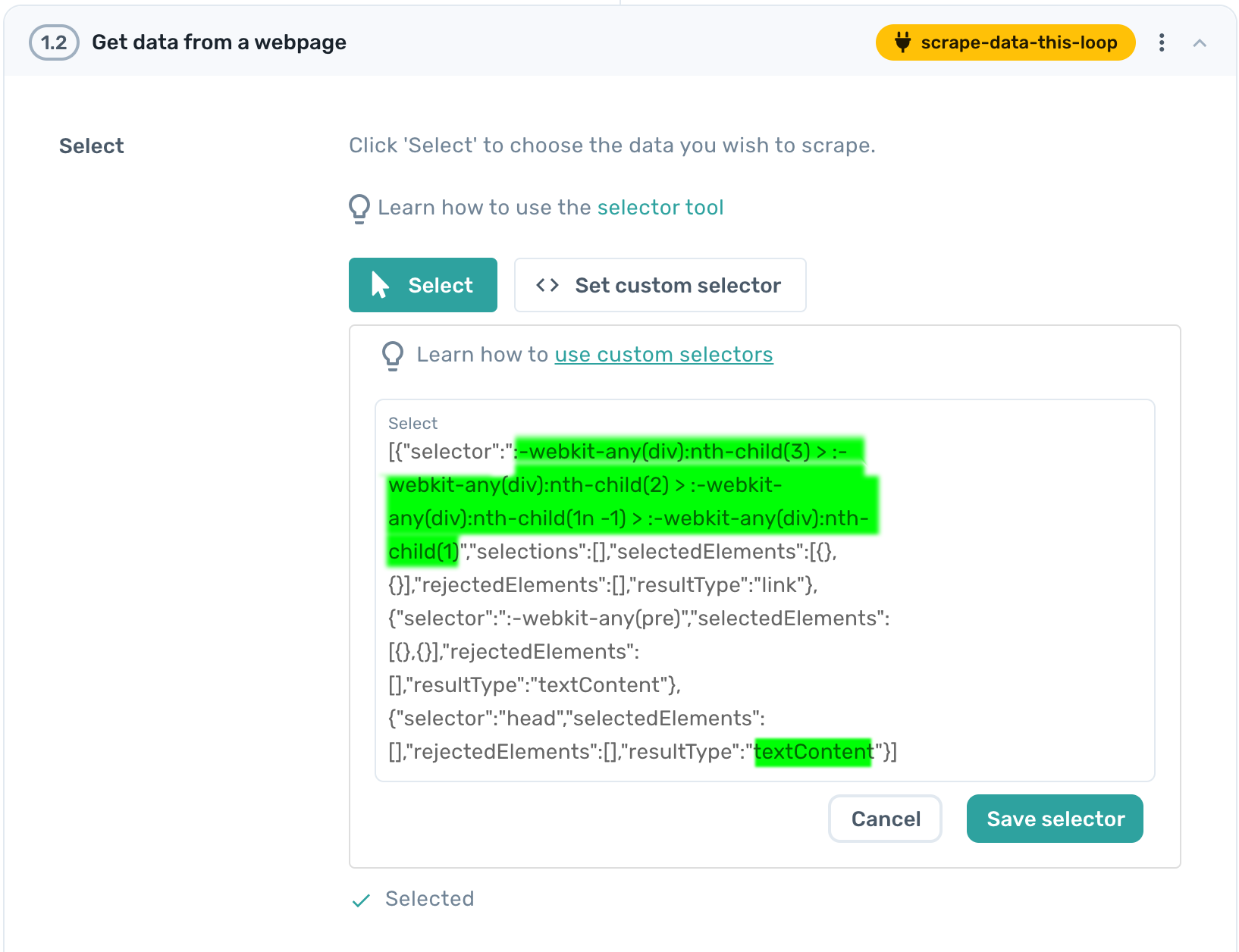Click the lightbulb icon beside selector tool tip

click(358, 208)
